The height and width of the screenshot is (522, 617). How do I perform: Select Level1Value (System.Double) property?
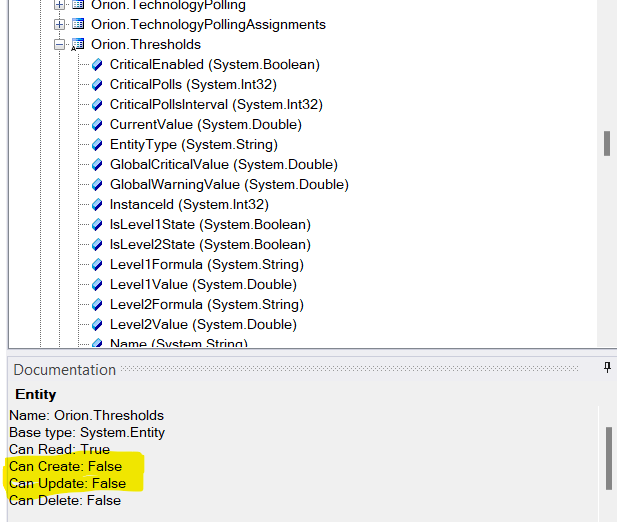(203, 284)
